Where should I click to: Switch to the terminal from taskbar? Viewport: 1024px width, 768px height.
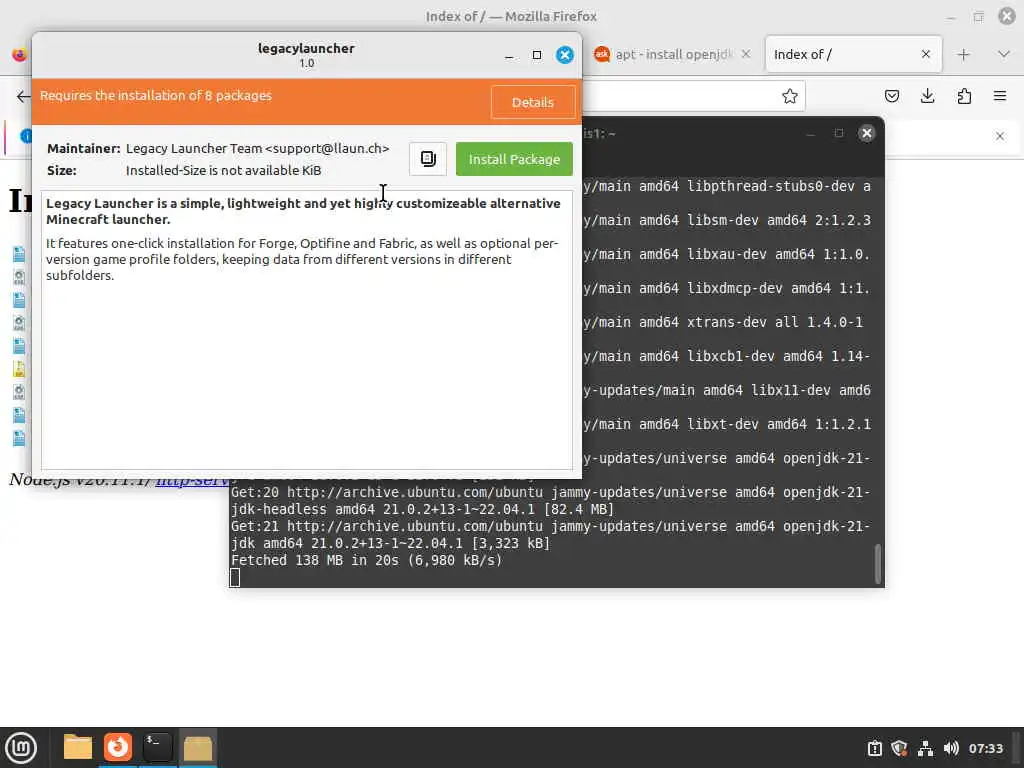coord(157,747)
